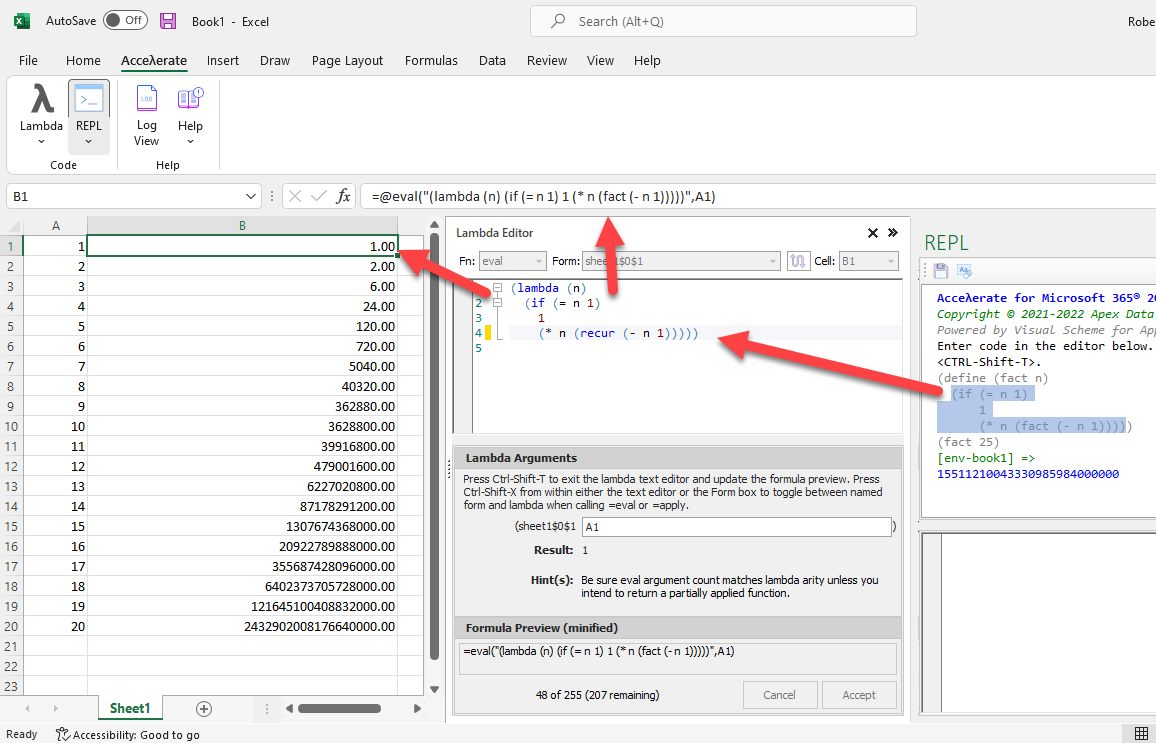This screenshot has width=1156, height=743.
Task: Select the Sheet1 sheet tab
Action: coord(130,708)
